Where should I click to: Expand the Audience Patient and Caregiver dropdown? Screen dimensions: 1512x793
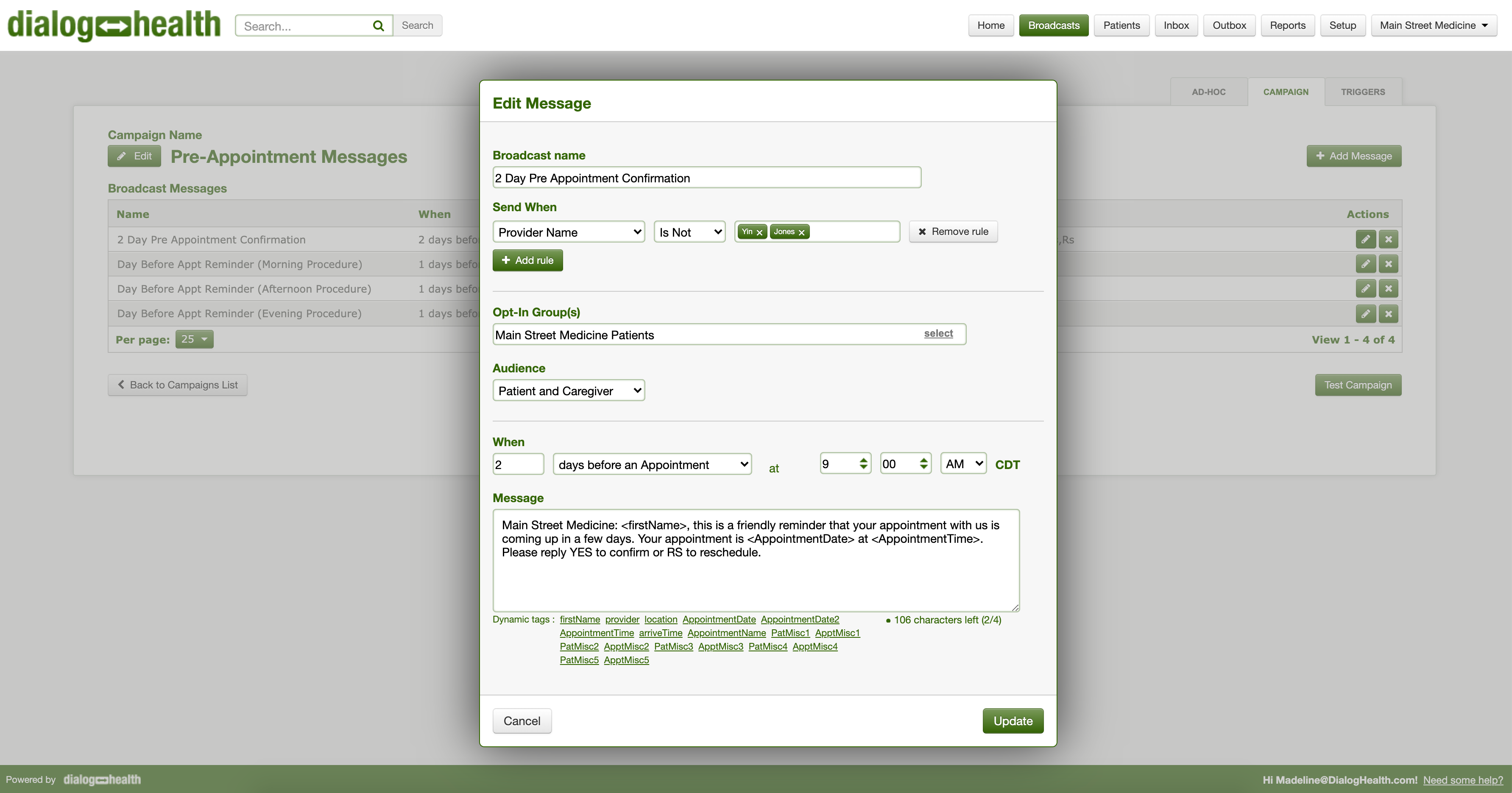[568, 391]
